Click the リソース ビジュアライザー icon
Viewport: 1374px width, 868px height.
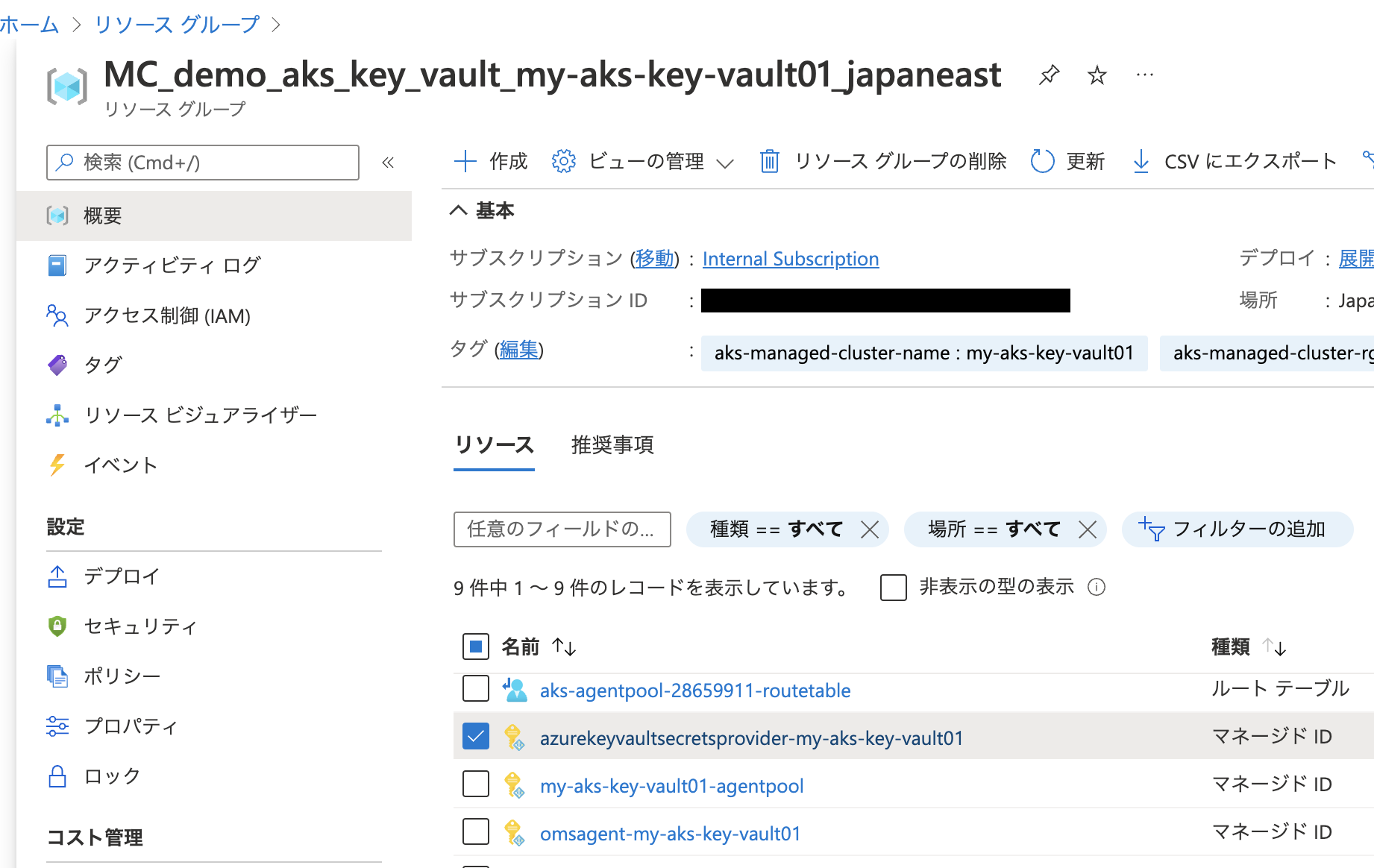57,415
